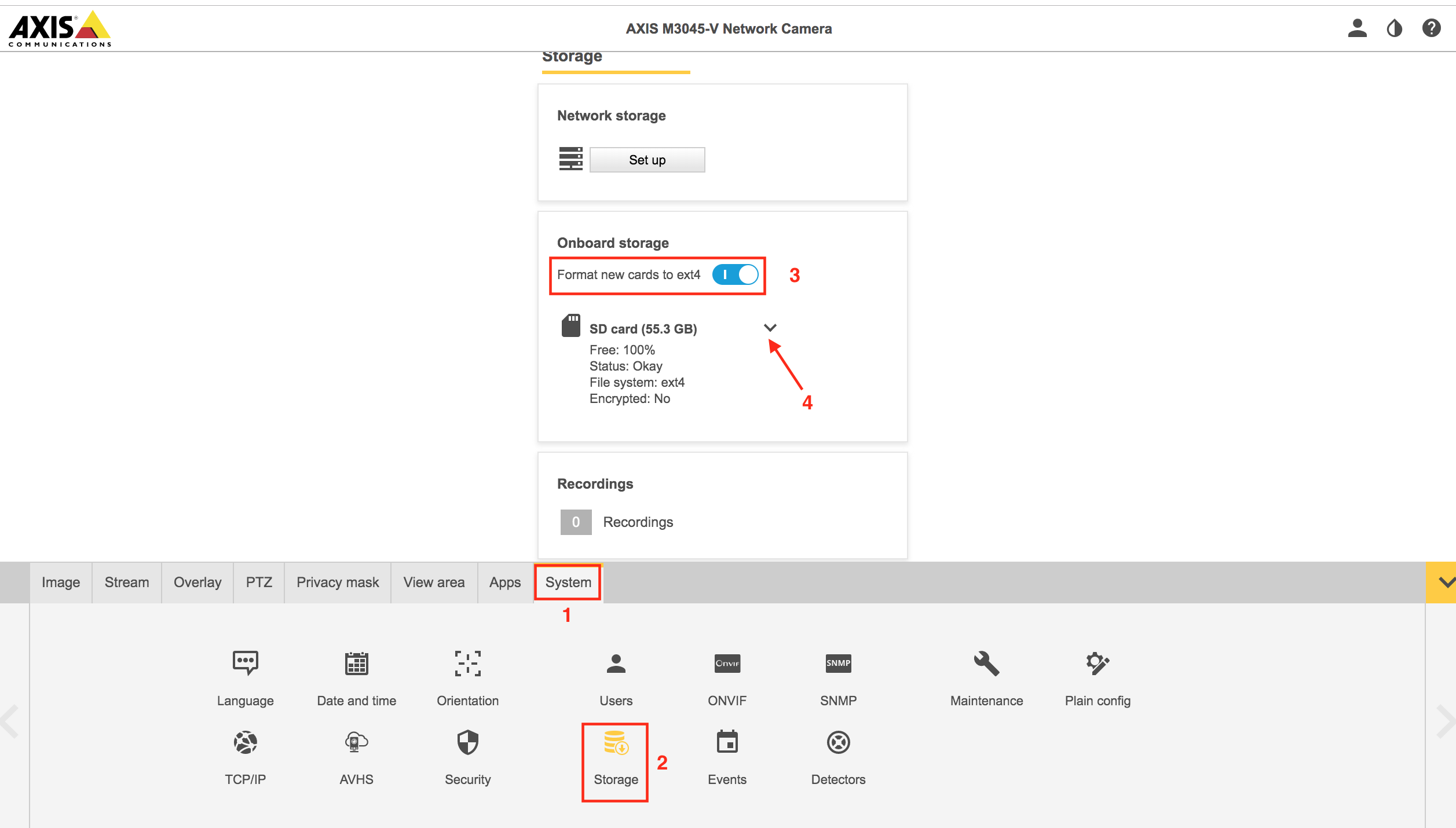Open the ONVIF settings icon
Screen dimensions: 1456x828
[x=727, y=663]
